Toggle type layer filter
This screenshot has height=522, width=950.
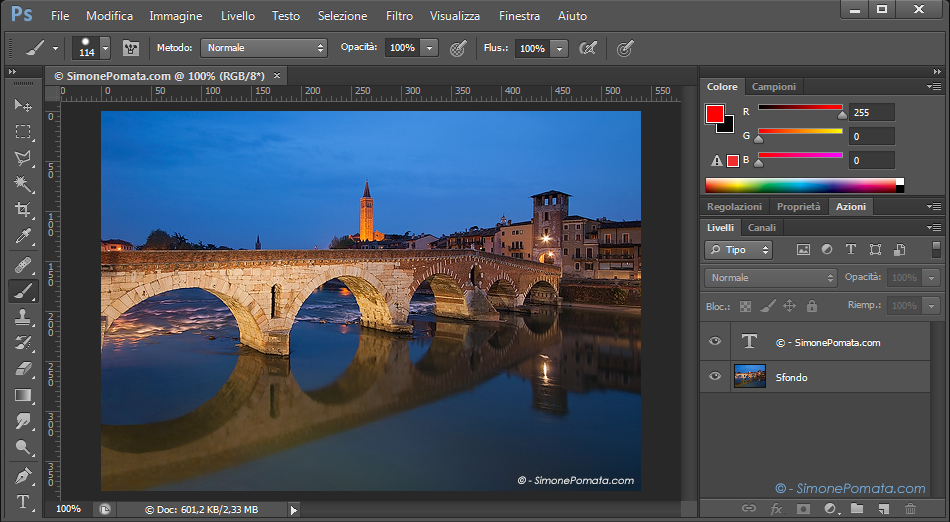851,249
